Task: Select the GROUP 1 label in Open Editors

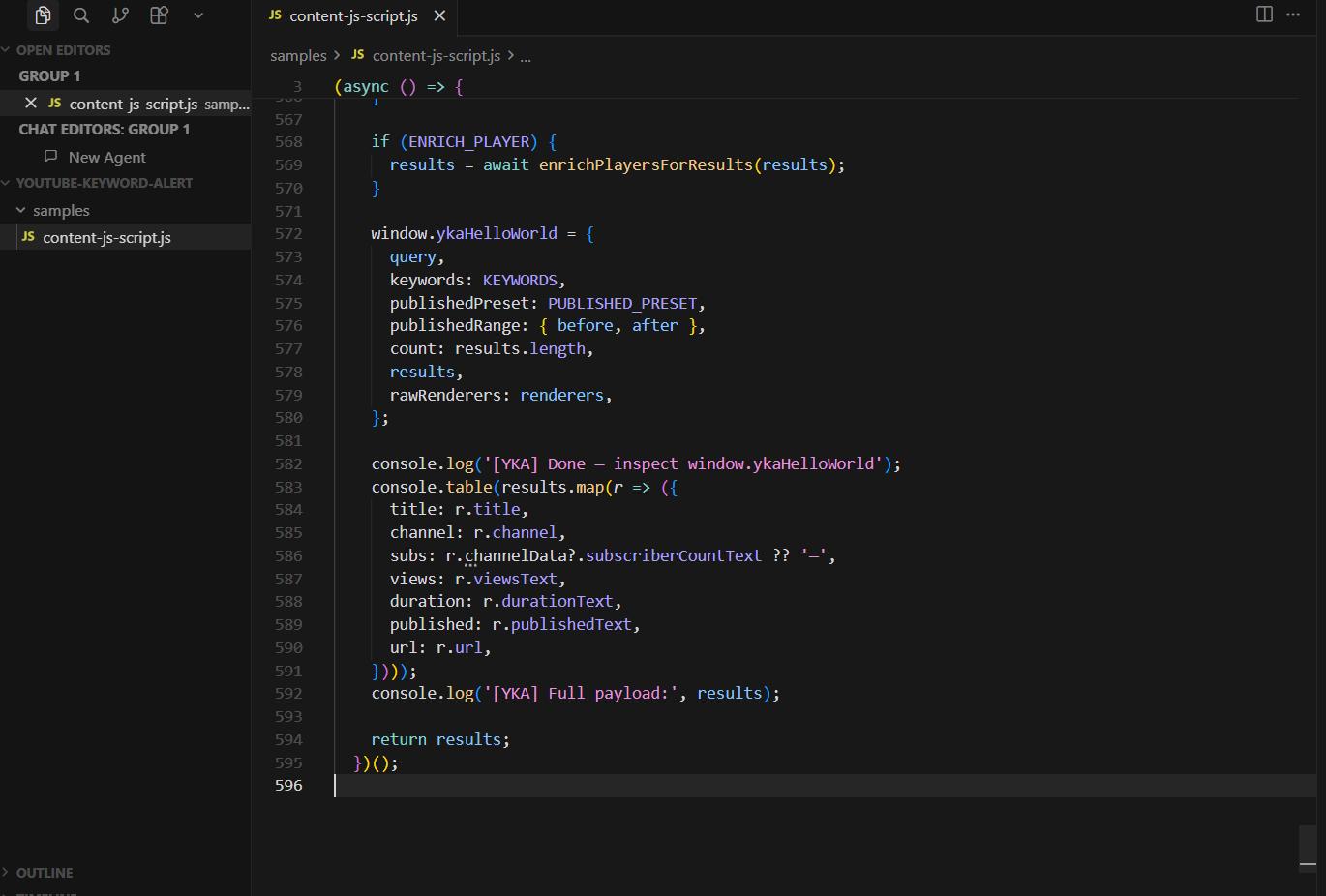Action: point(49,75)
